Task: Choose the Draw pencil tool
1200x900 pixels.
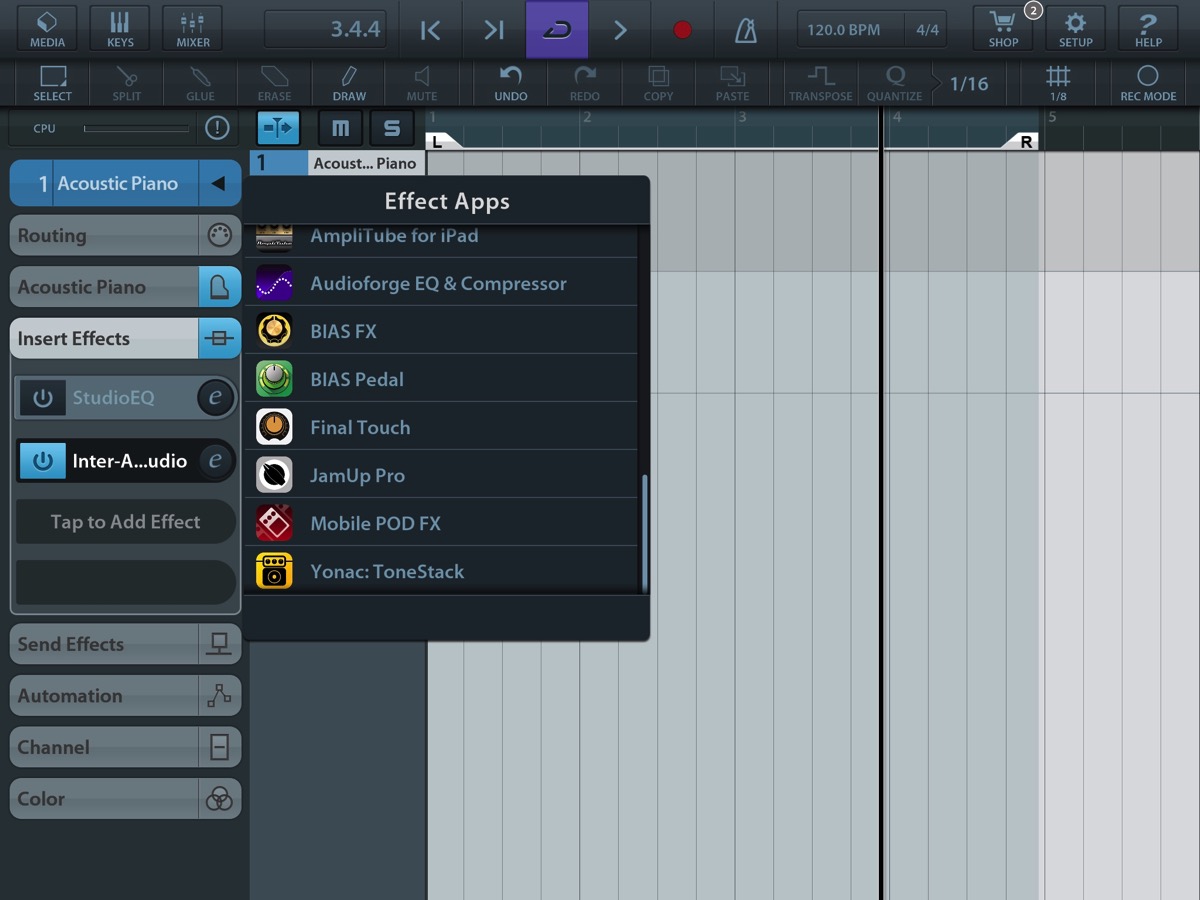Action: (349, 83)
